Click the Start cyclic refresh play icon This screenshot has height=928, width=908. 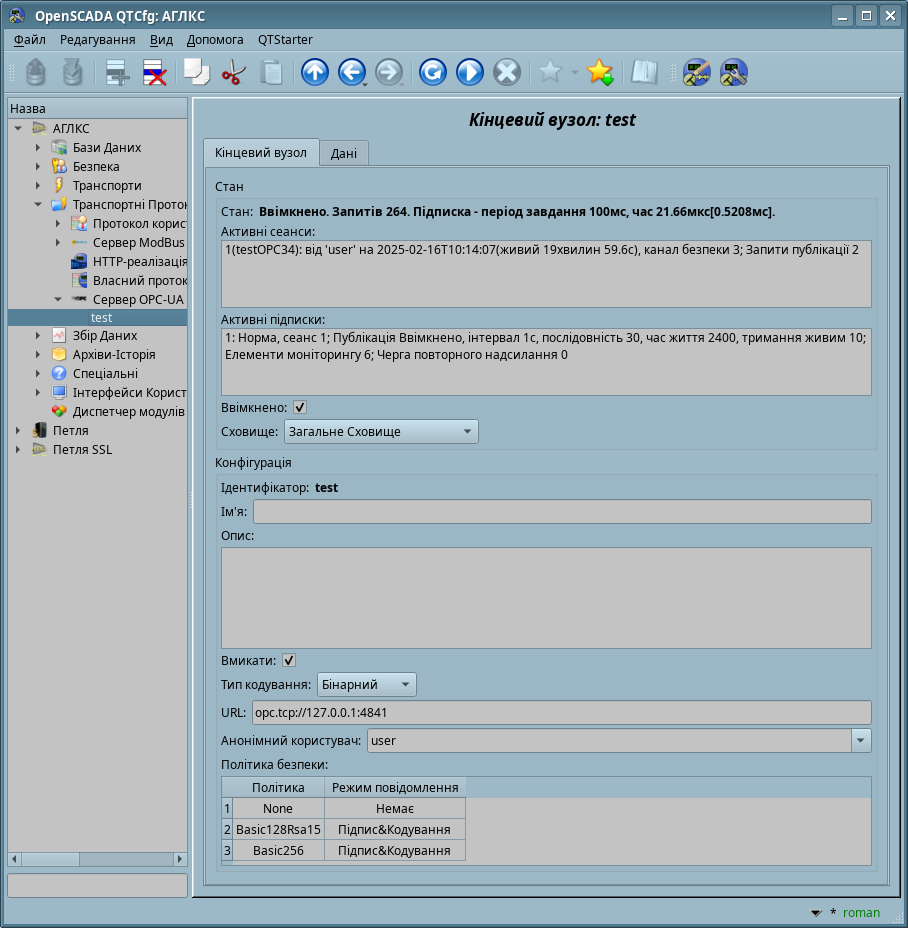[469, 72]
